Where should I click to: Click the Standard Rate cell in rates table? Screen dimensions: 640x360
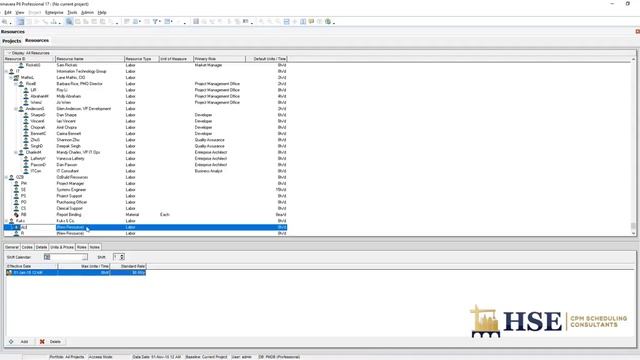click(128, 272)
